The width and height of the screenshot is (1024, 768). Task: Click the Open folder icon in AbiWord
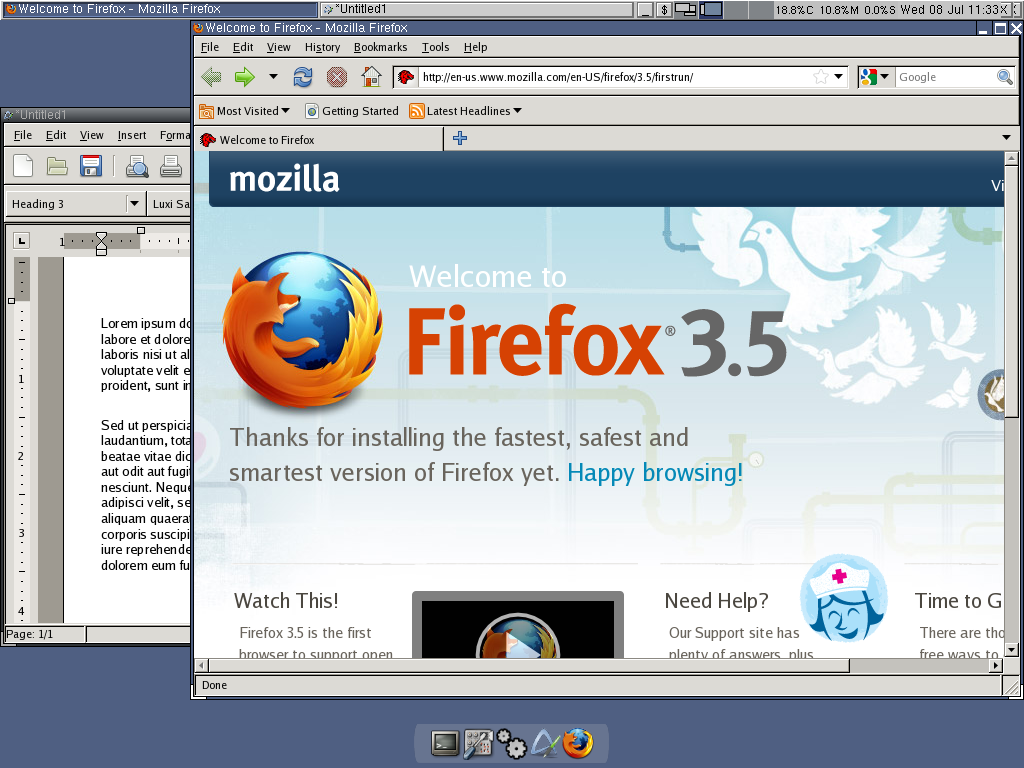pos(57,166)
